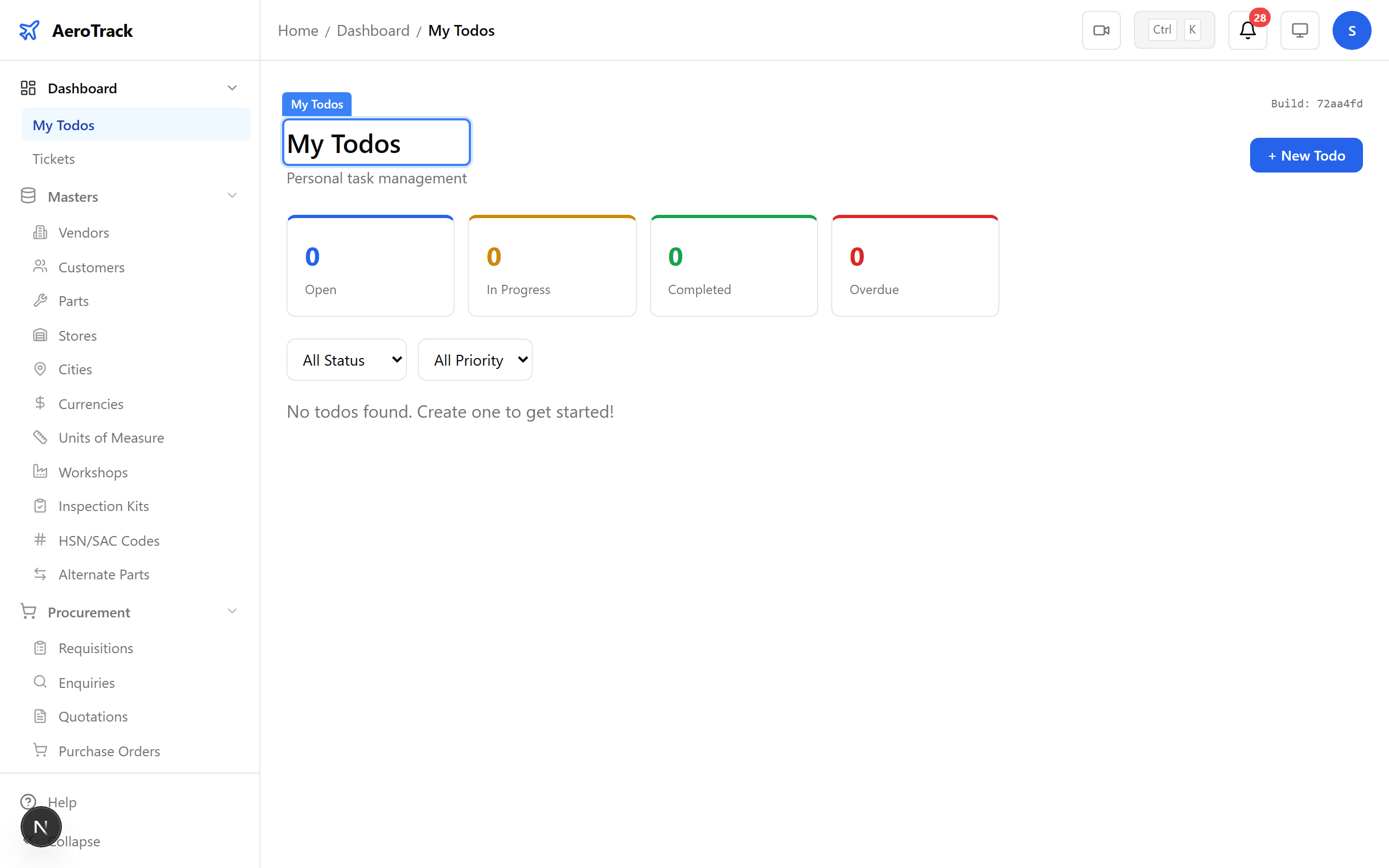Image resolution: width=1389 pixels, height=868 pixels.
Task: Click inside the My Todos title field
Action: pos(376,143)
